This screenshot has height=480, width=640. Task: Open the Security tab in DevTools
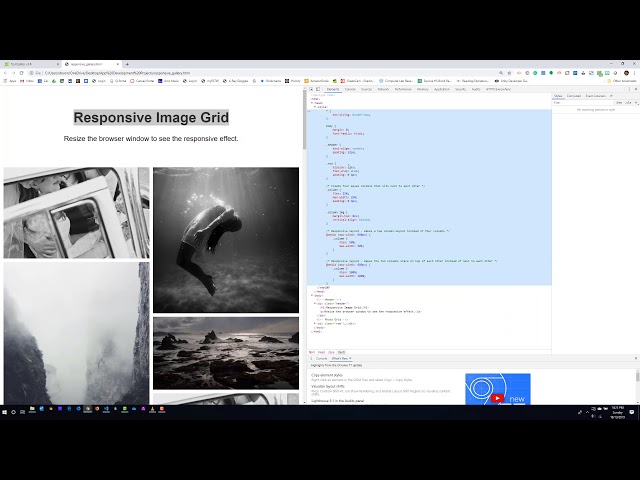point(460,89)
